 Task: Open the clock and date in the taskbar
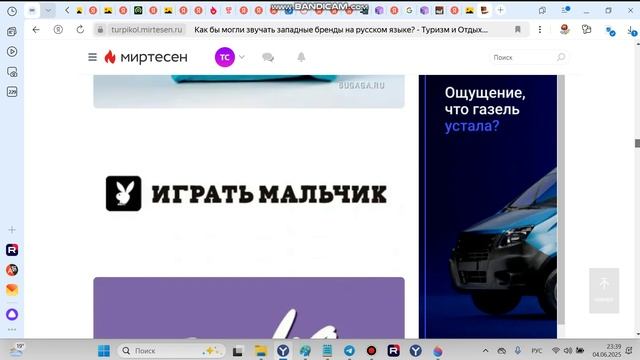(x=607, y=351)
